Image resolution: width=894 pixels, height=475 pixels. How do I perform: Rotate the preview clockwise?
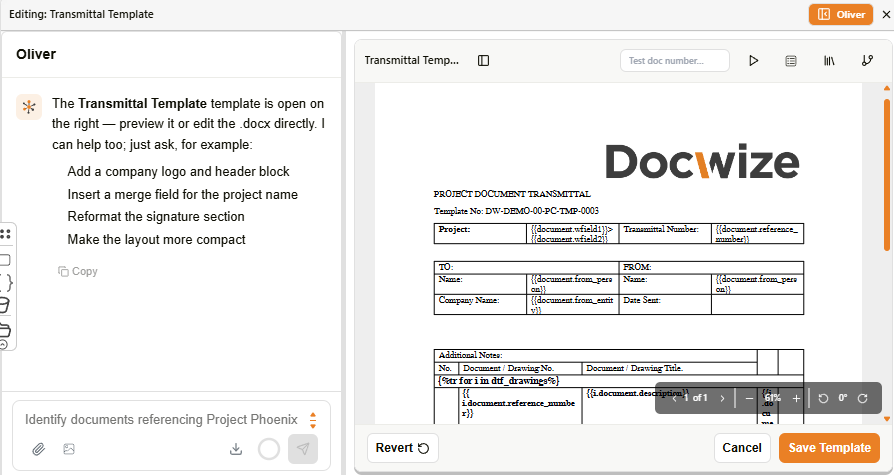[863, 398]
